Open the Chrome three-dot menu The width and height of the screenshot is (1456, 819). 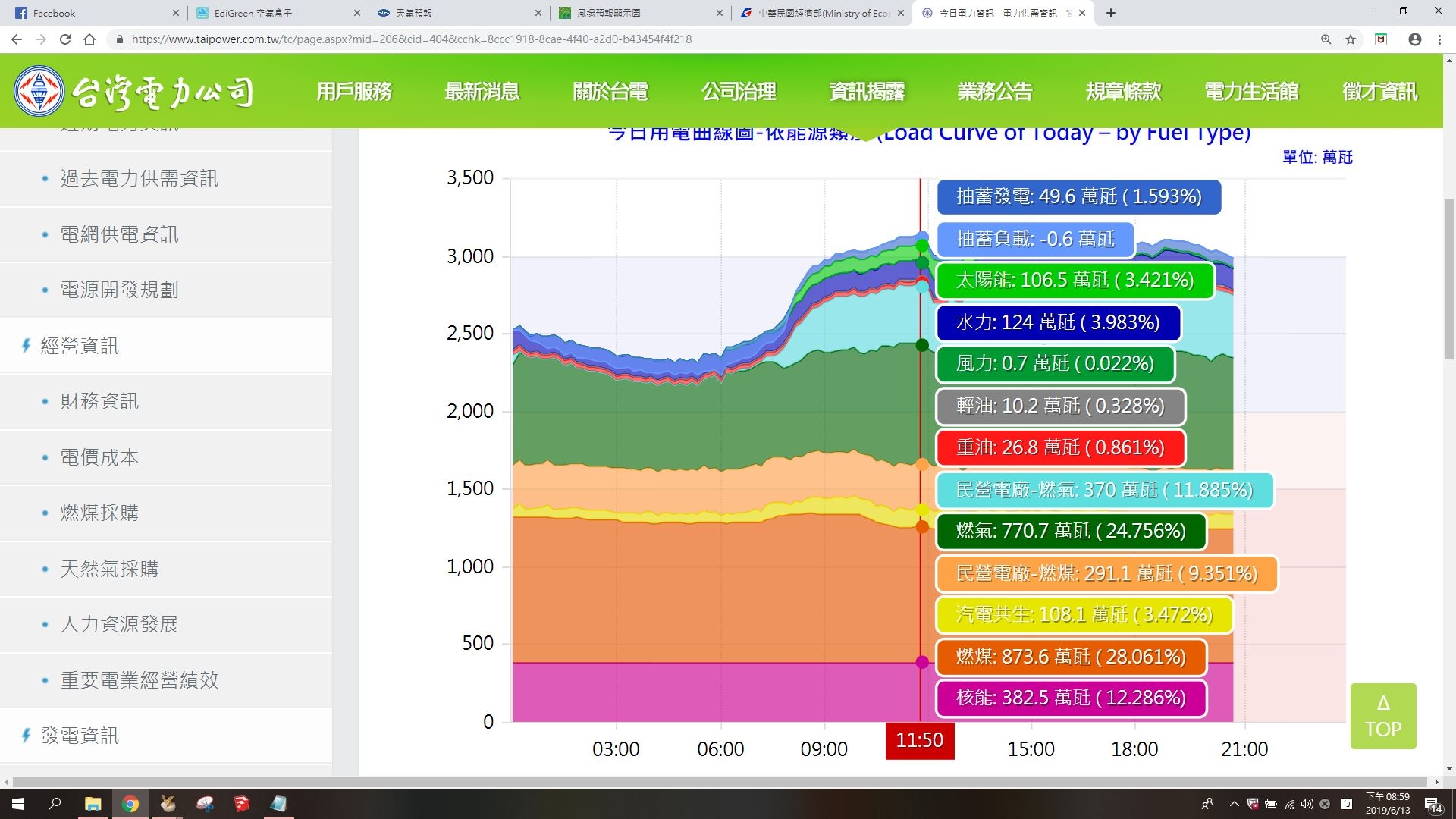[1439, 39]
